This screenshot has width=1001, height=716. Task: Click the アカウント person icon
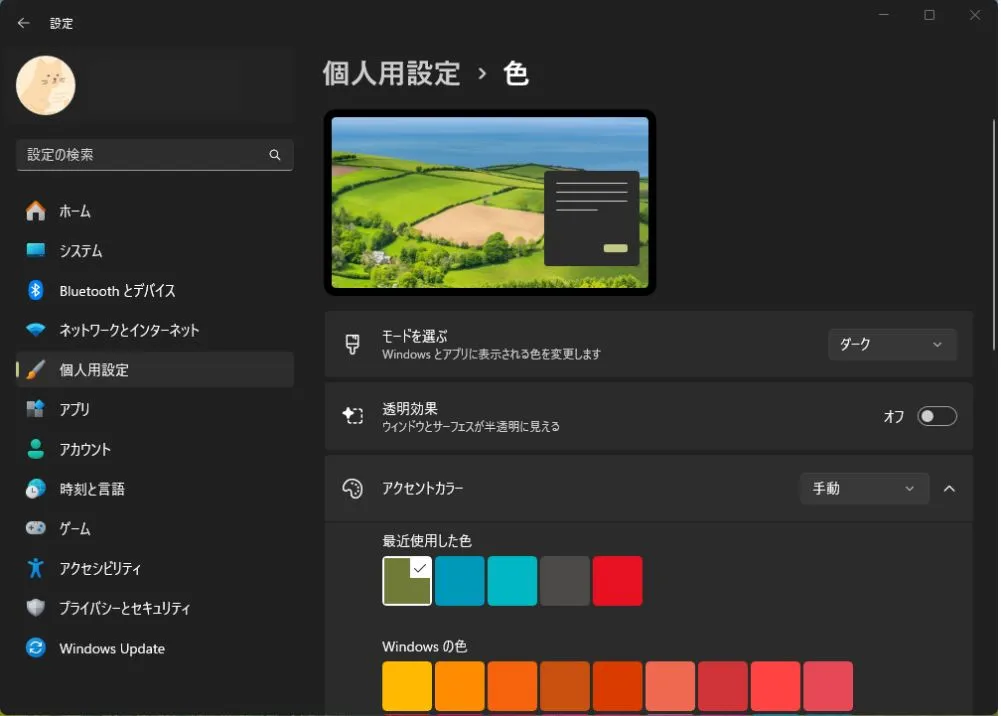(36, 449)
